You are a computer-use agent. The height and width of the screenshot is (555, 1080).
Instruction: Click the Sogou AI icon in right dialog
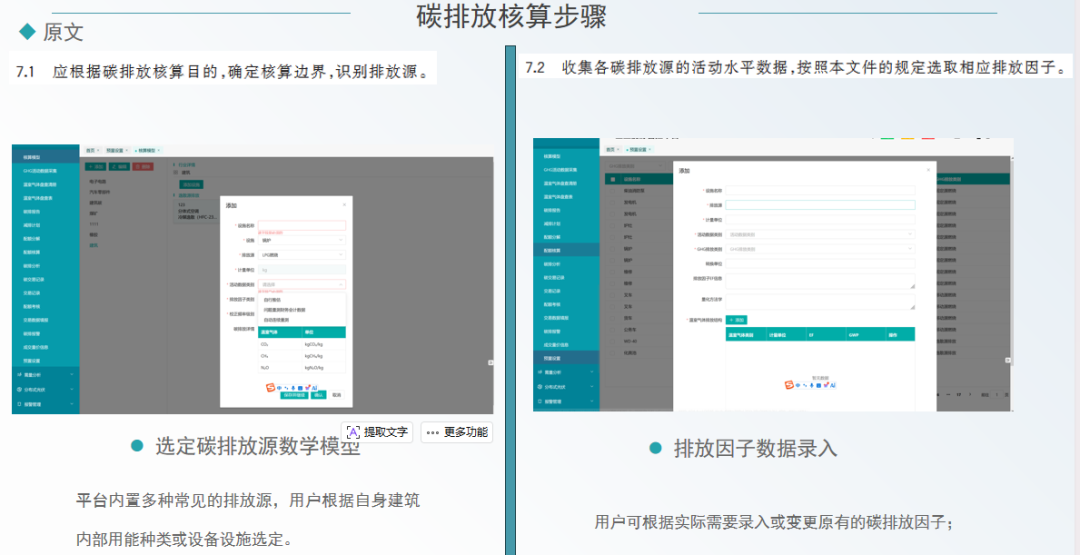(833, 385)
